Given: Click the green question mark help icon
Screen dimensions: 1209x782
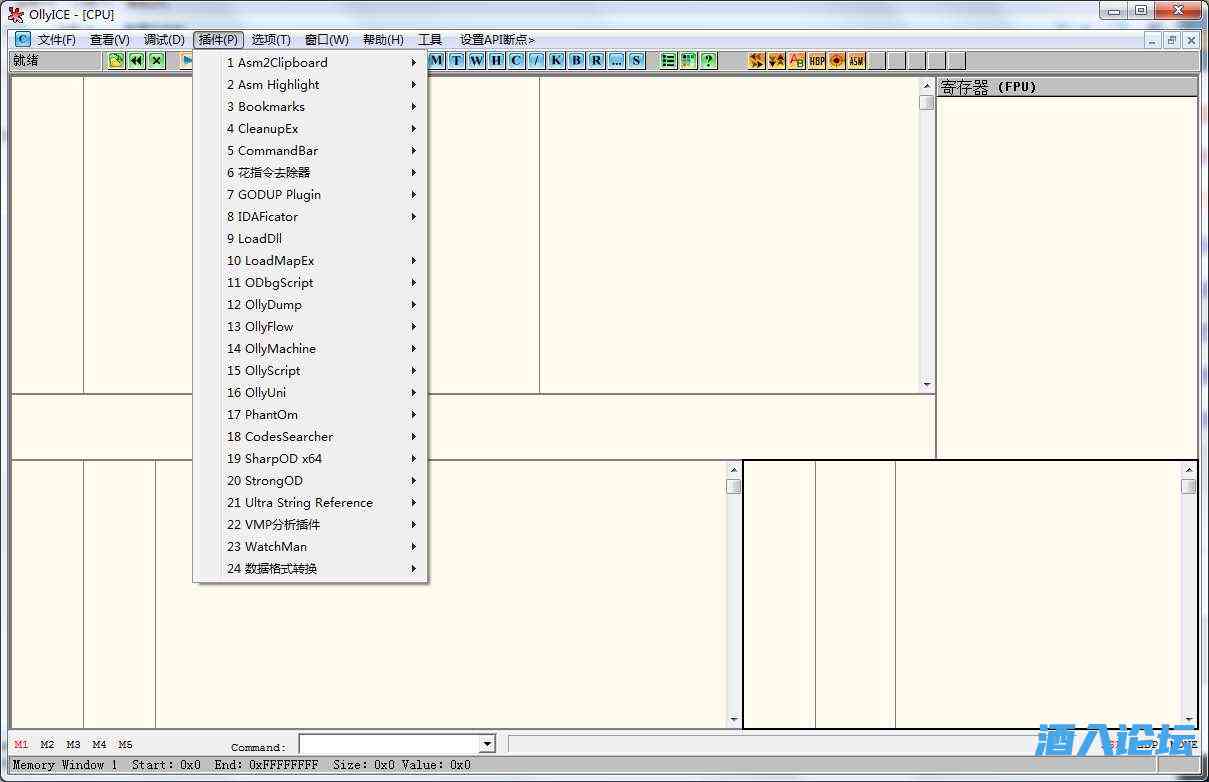Looking at the screenshot, I should coord(708,61).
